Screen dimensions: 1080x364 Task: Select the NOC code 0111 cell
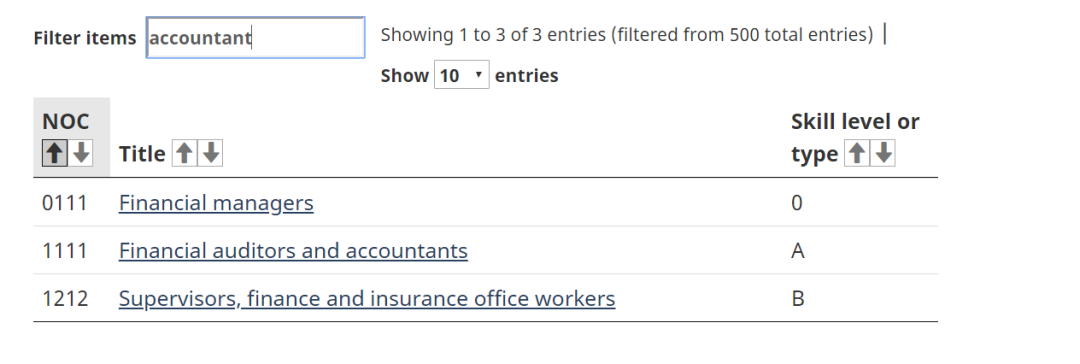65,203
